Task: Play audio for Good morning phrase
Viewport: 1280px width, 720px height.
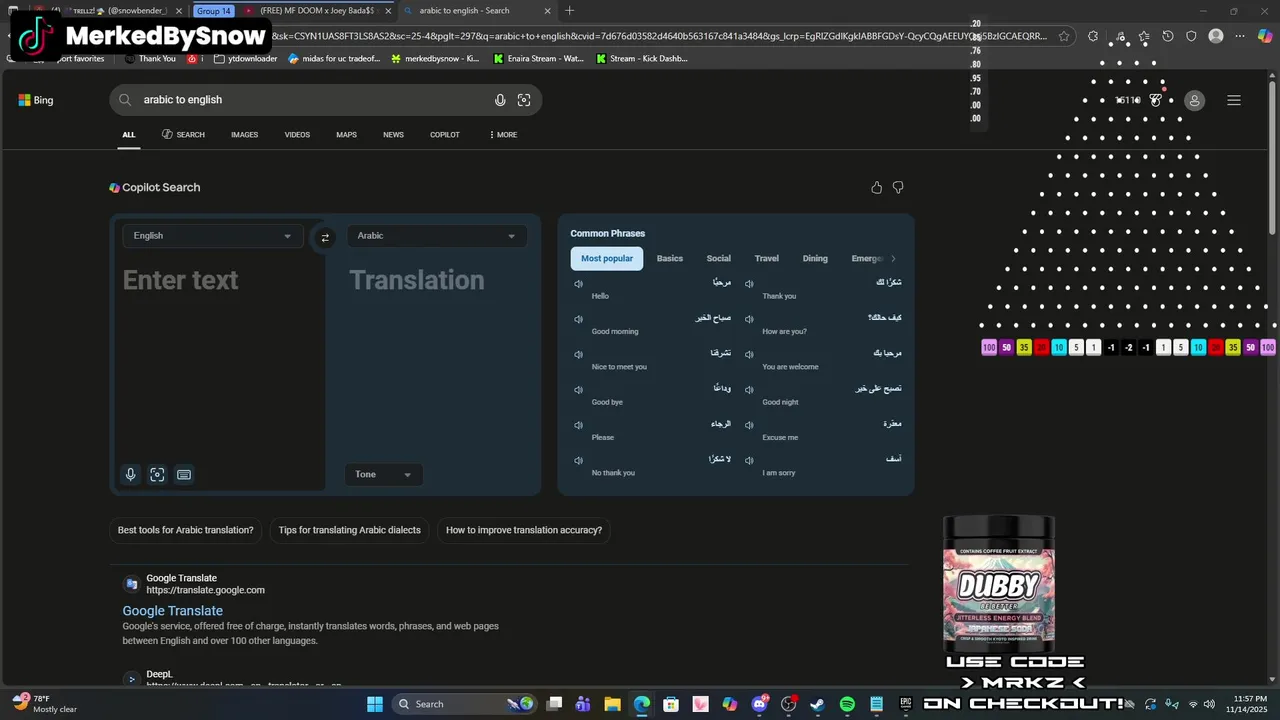Action: point(578,319)
